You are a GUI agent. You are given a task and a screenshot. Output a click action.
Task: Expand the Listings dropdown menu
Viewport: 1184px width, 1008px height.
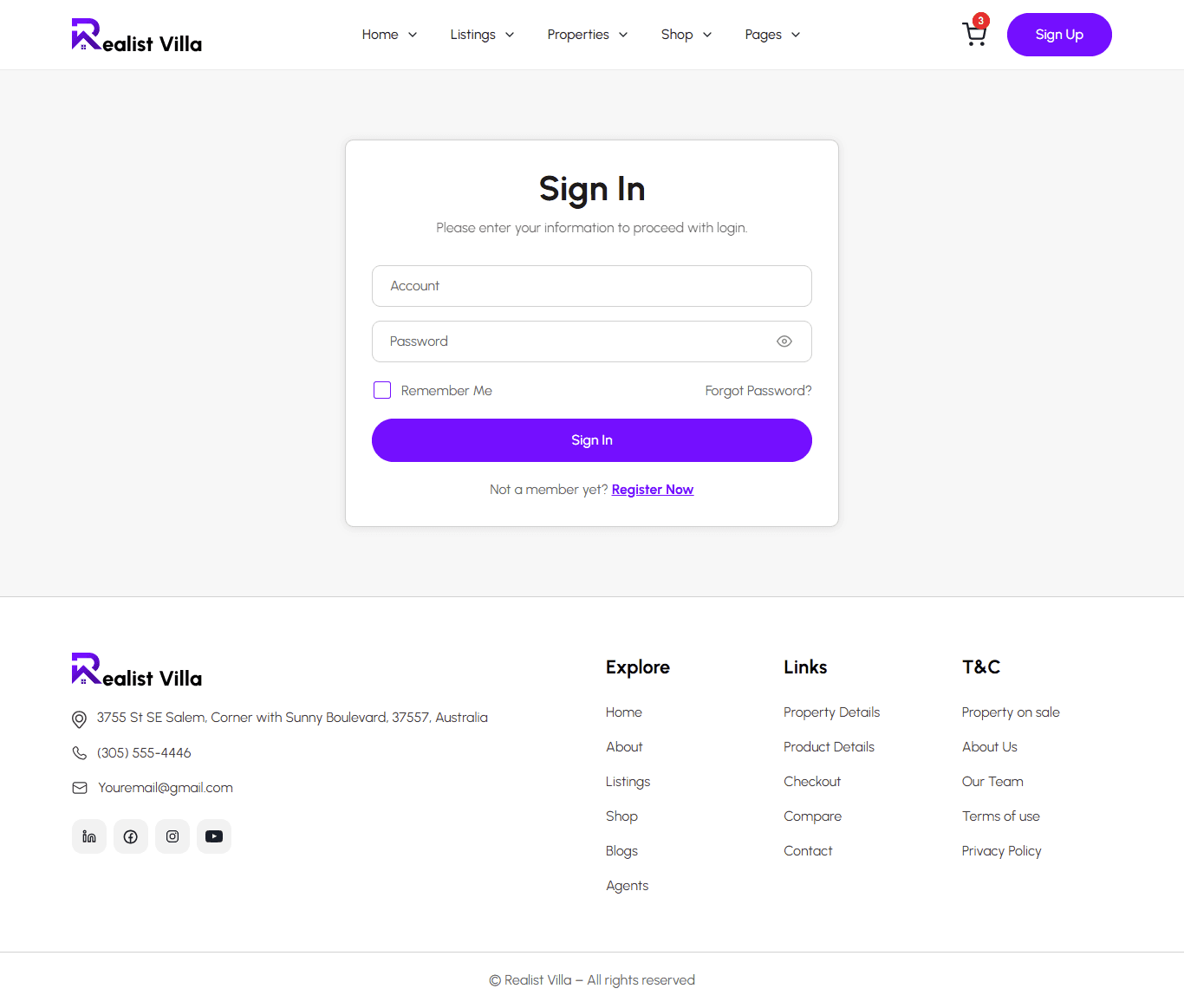482,35
